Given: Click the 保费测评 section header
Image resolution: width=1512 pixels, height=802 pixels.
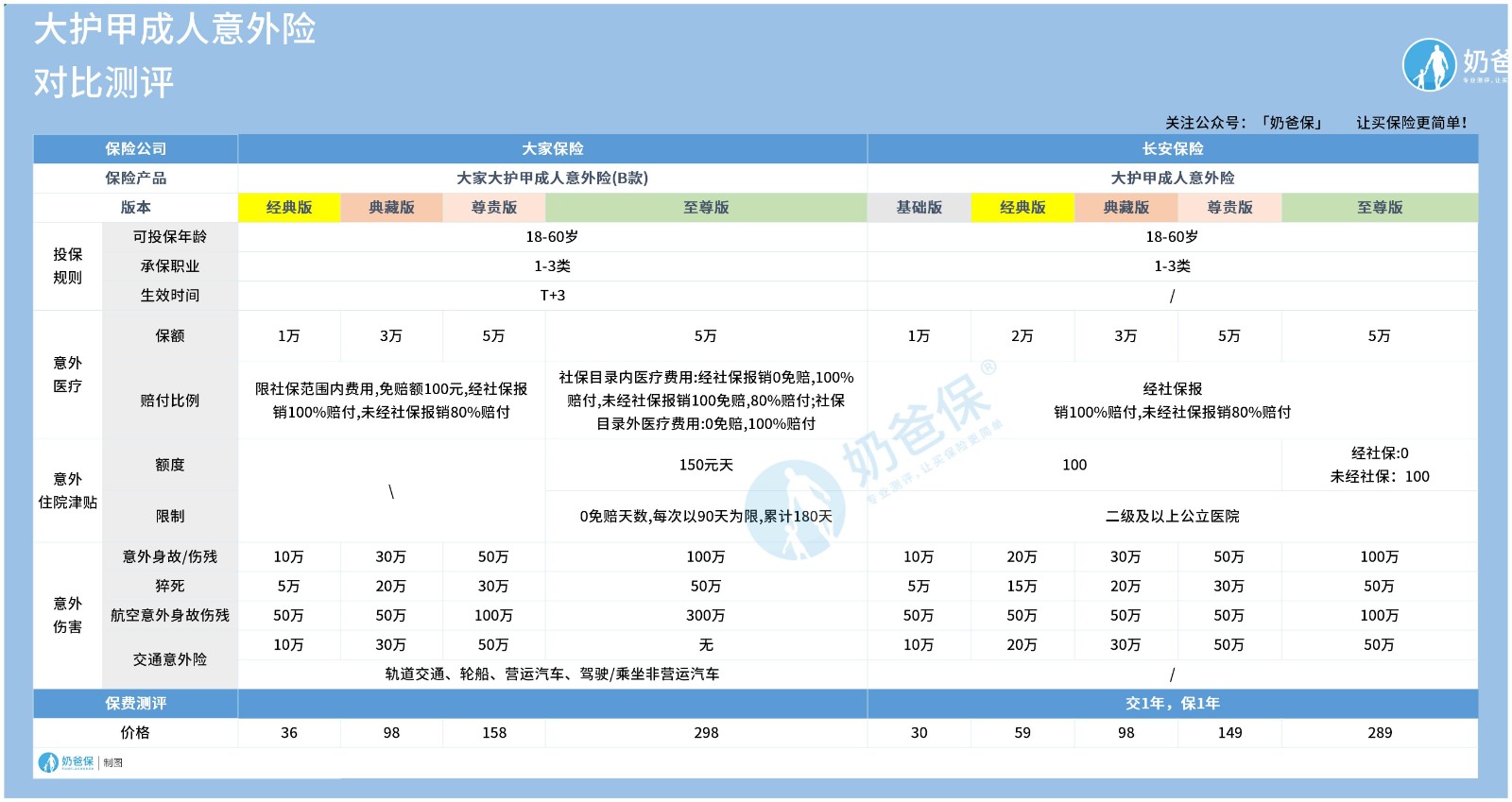Looking at the screenshot, I should click(135, 704).
